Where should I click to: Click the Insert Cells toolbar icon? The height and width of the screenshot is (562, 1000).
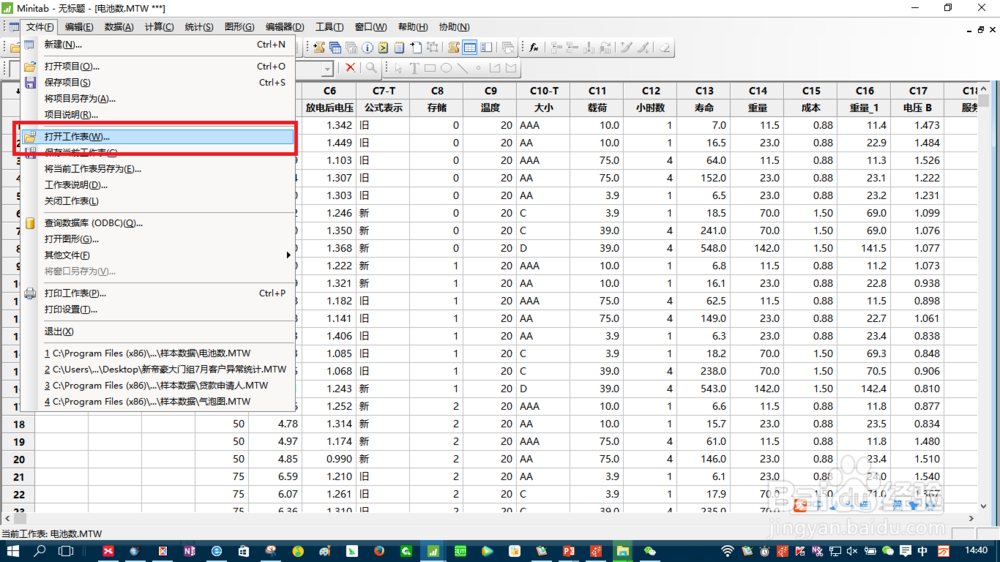pos(556,47)
